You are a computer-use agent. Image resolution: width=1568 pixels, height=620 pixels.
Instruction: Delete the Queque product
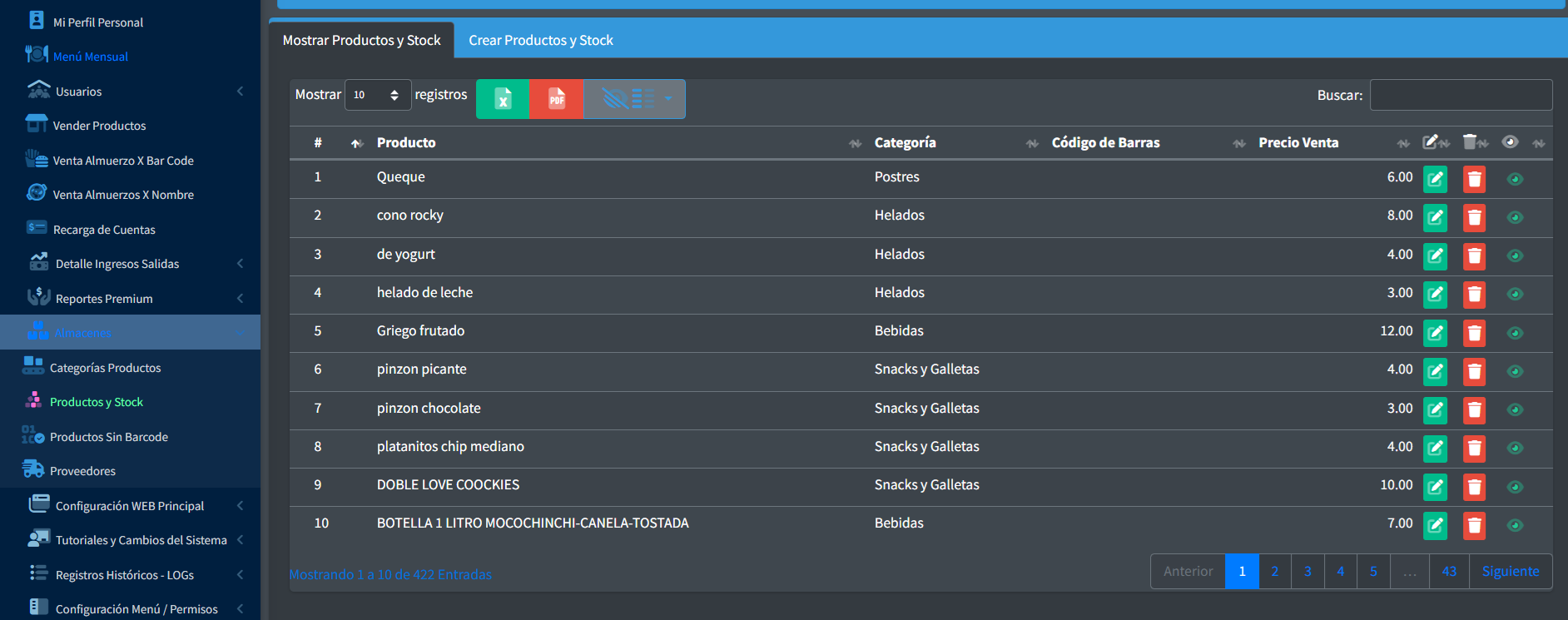click(x=1474, y=179)
